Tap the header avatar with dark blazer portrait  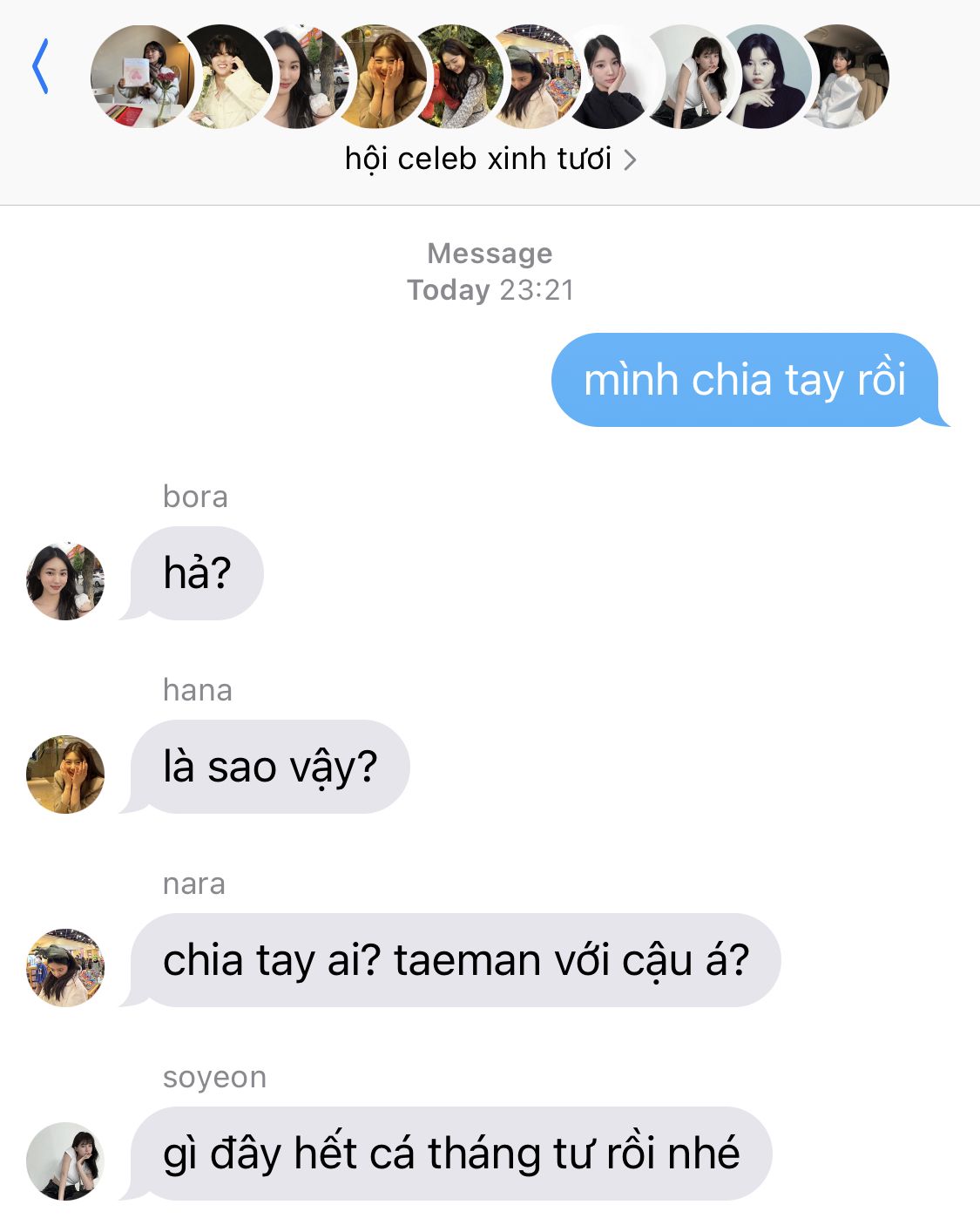(x=768, y=77)
